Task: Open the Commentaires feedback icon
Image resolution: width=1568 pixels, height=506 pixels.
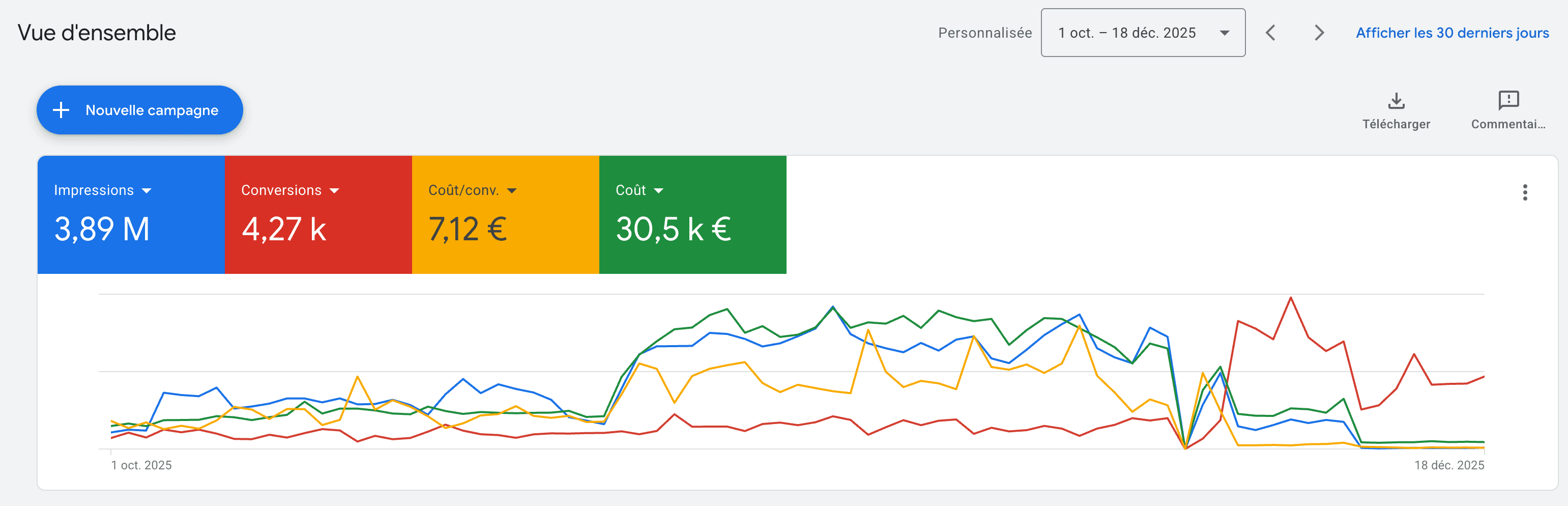Action: coord(1509,101)
